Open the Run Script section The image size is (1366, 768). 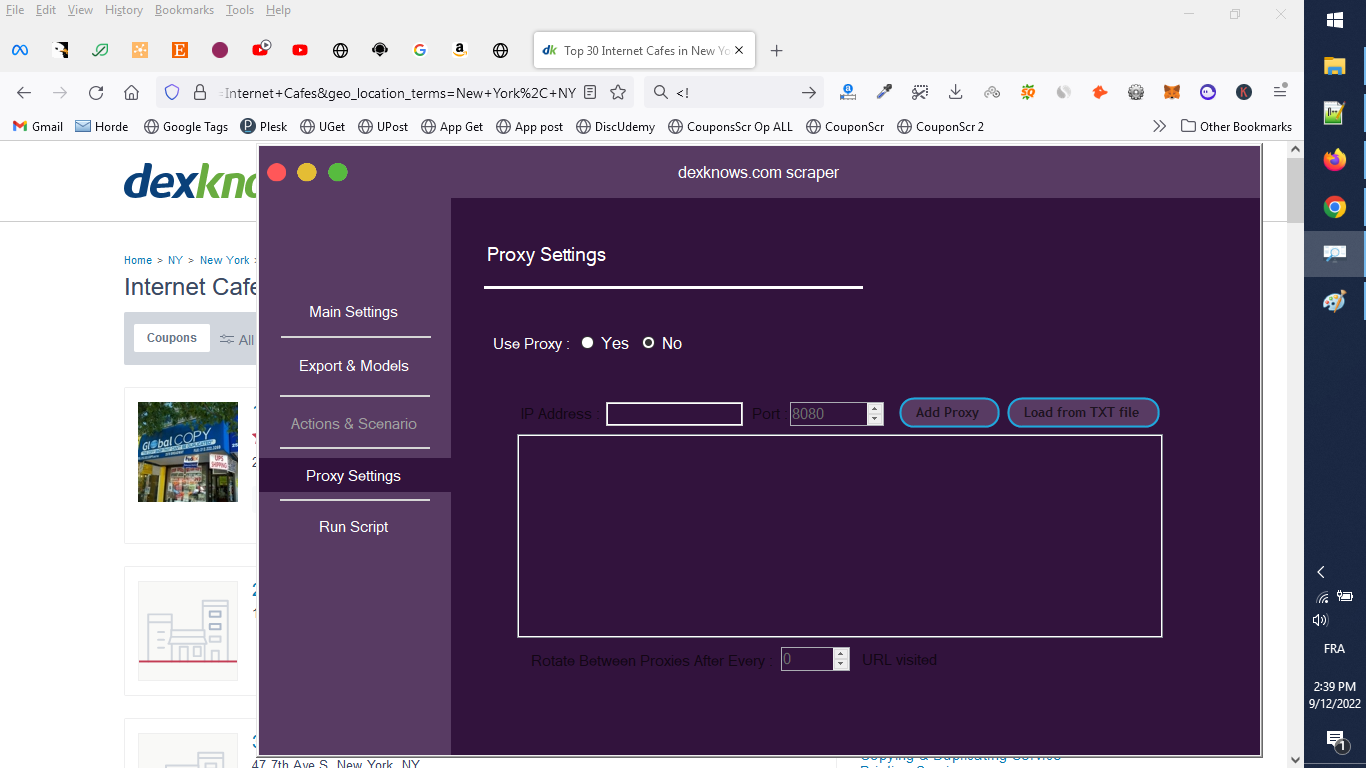(x=354, y=527)
